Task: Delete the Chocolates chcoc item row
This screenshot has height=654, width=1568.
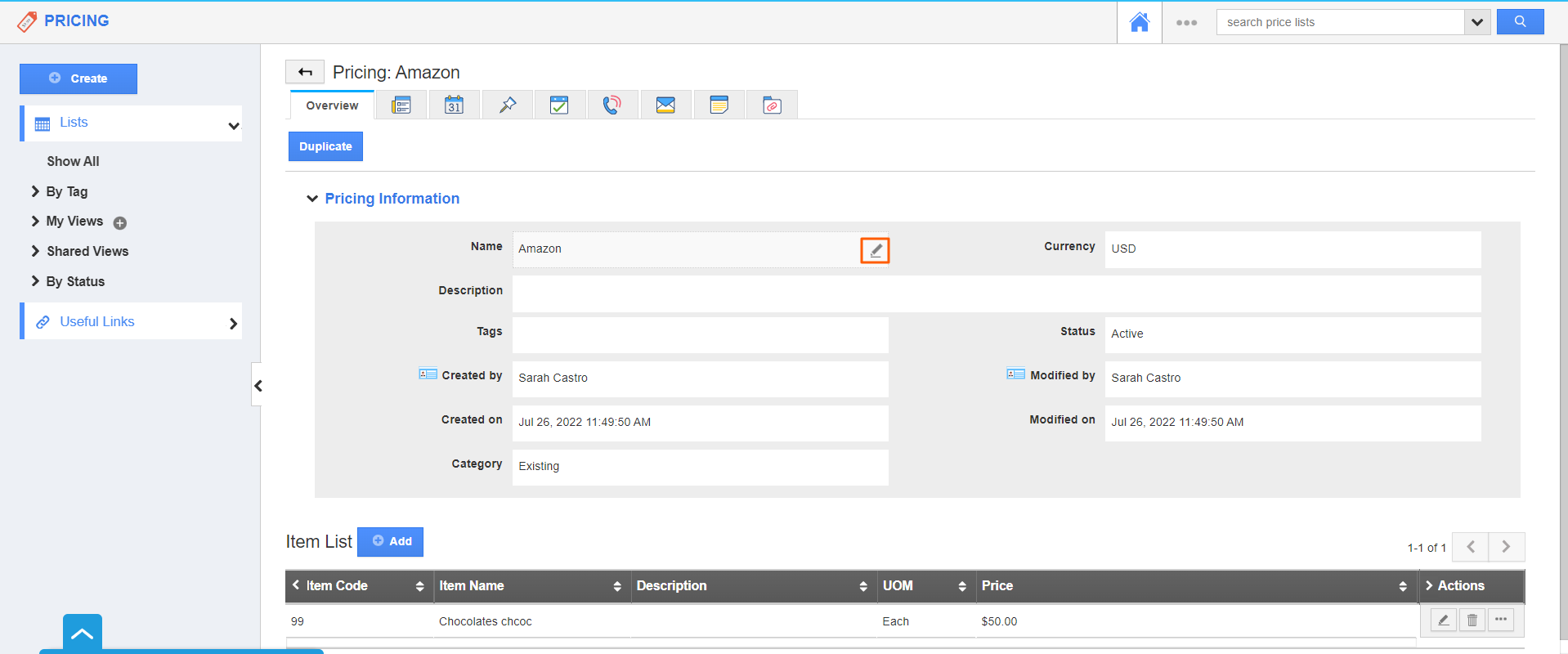Action: click(x=1472, y=620)
